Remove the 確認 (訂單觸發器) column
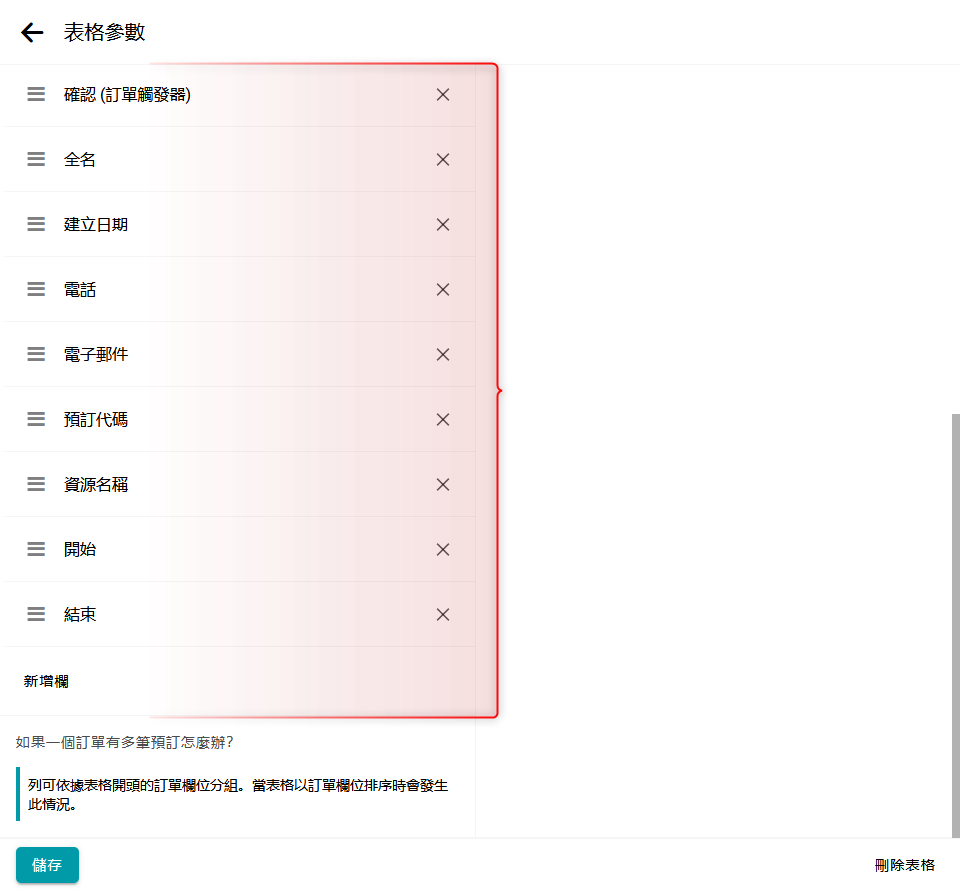The height and width of the screenshot is (891, 960). point(443,95)
